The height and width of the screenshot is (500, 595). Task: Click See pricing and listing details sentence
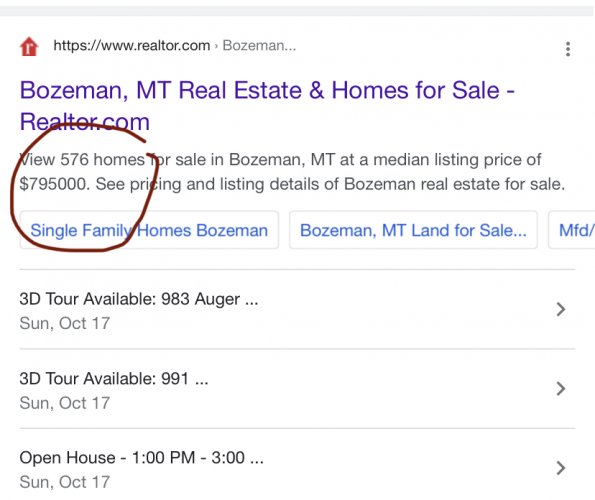point(330,184)
